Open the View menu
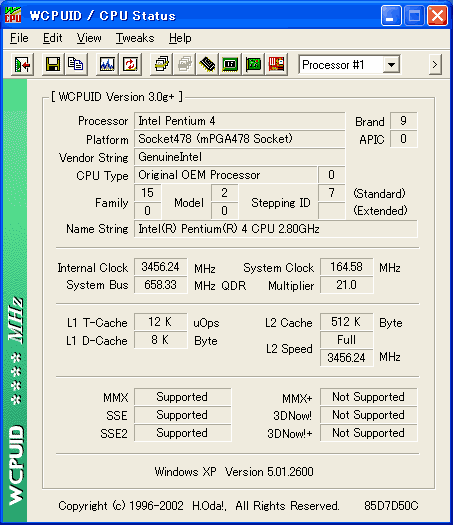The height and width of the screenshot is (525, 453). (89, 38)
